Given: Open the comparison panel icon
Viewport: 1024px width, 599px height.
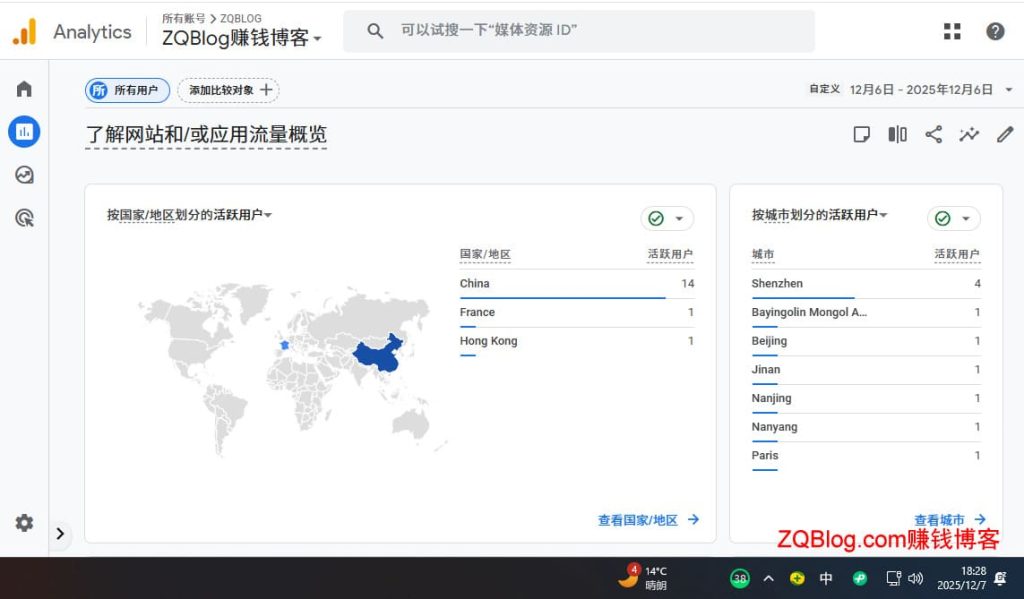Looking at the screenshot, I should tap(897, 133).
